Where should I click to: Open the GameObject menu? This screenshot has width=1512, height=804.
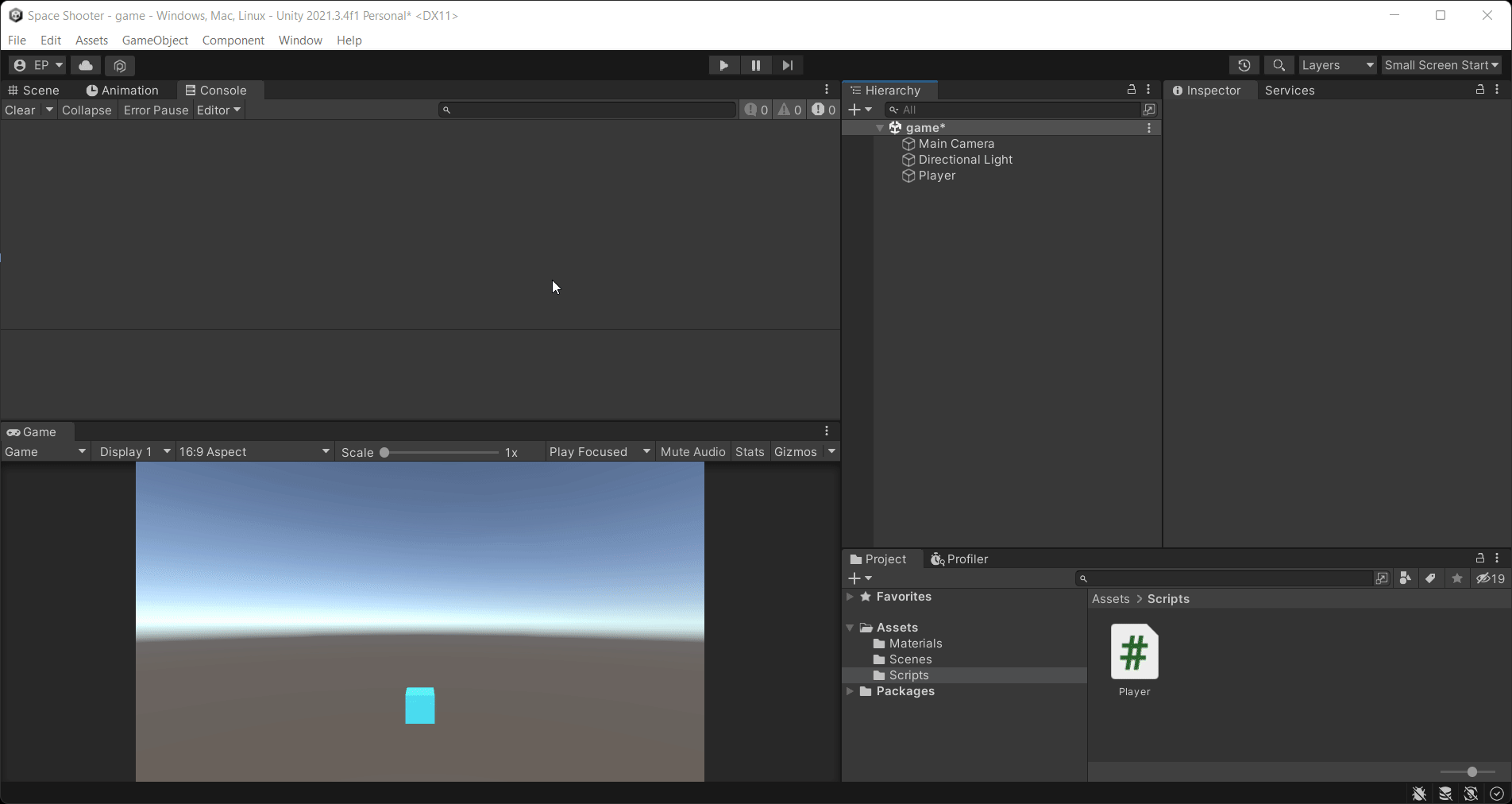tap(155, 40)
